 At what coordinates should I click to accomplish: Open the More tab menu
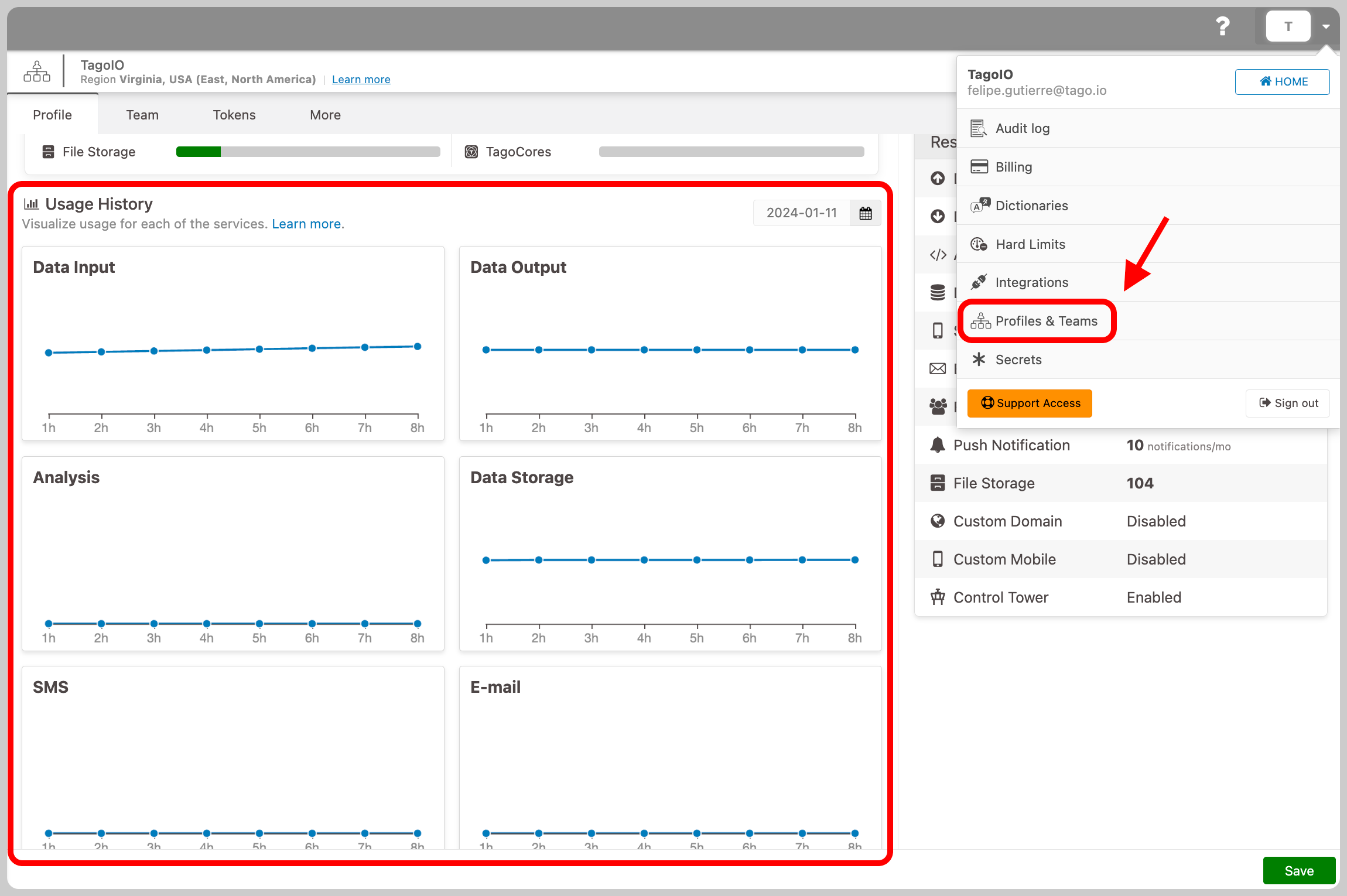tap(325, 115)
